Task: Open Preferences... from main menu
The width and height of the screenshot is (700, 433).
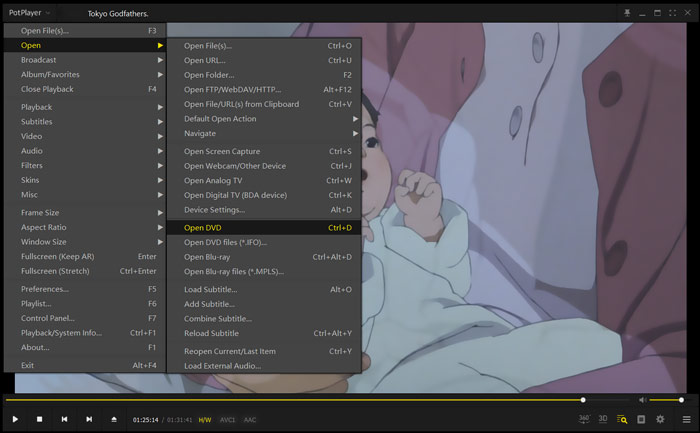Action: (x=85, y=289)
